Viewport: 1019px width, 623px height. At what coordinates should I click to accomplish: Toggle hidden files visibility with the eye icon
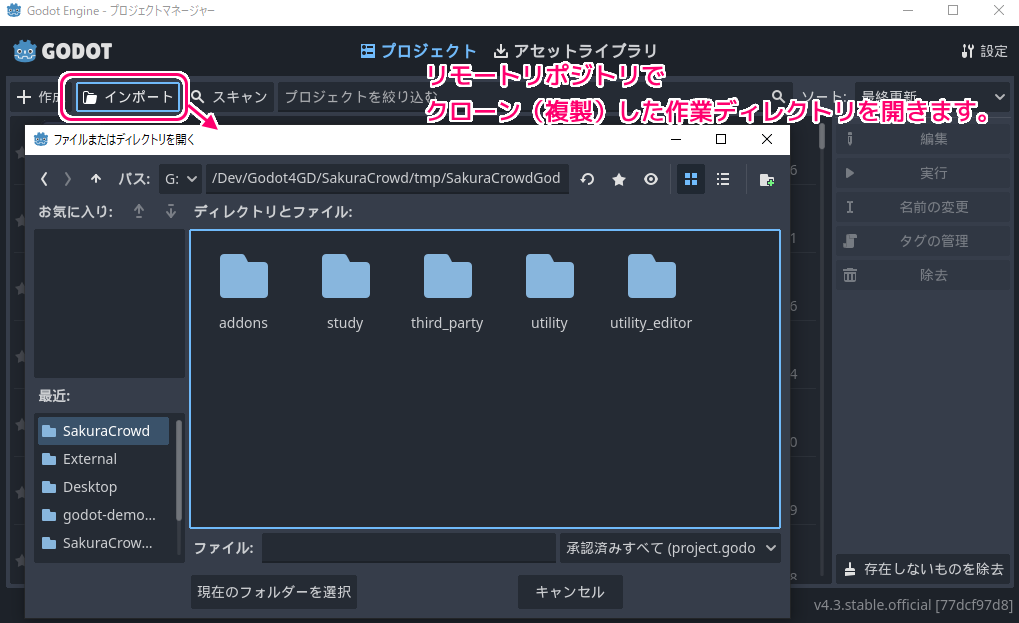pos(651,179)
